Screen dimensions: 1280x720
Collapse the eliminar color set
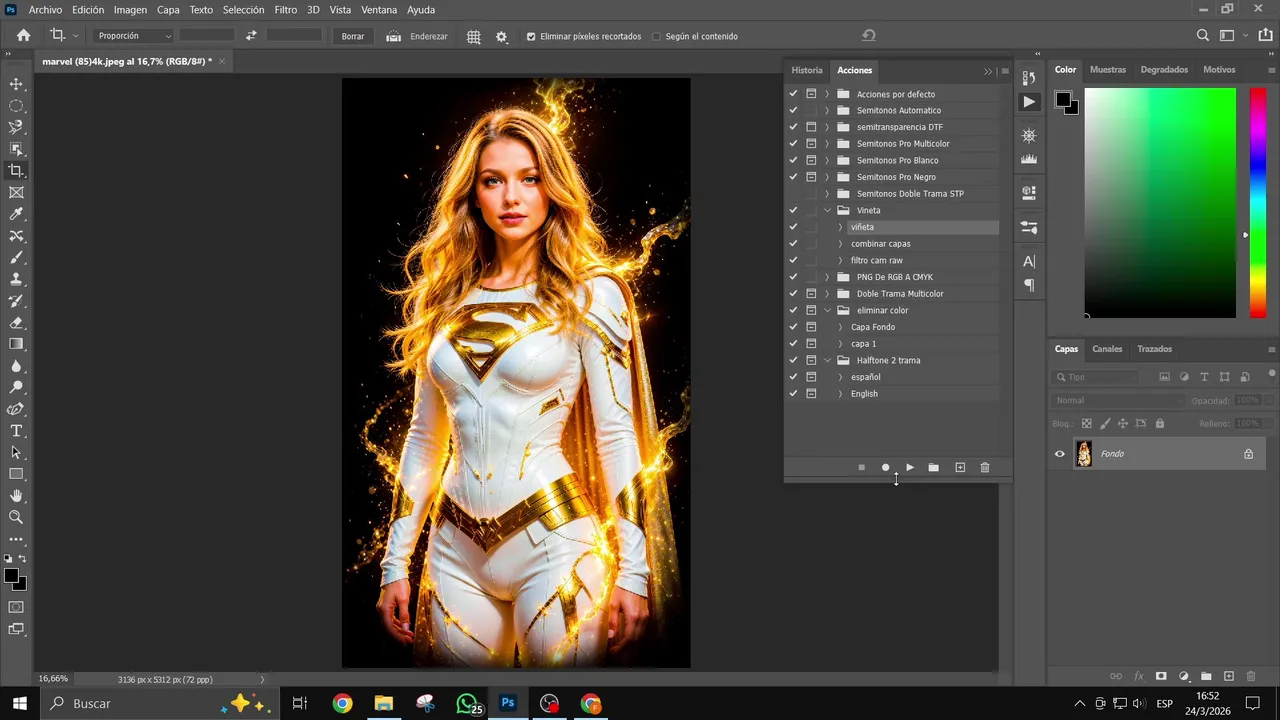pyautogui.click(x=827, y=310)
